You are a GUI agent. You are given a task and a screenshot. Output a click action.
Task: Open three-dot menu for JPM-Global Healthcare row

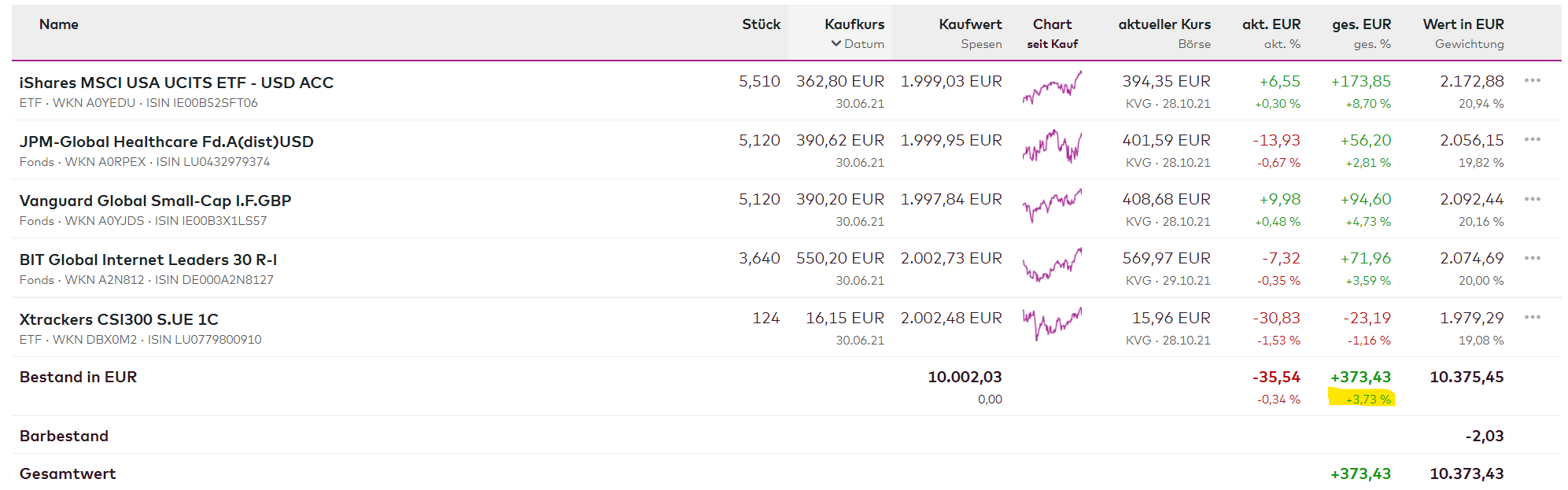point(1532,139)
